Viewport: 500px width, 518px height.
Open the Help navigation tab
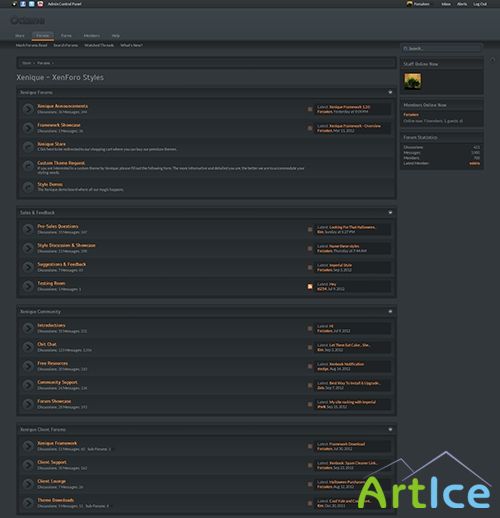116,36
